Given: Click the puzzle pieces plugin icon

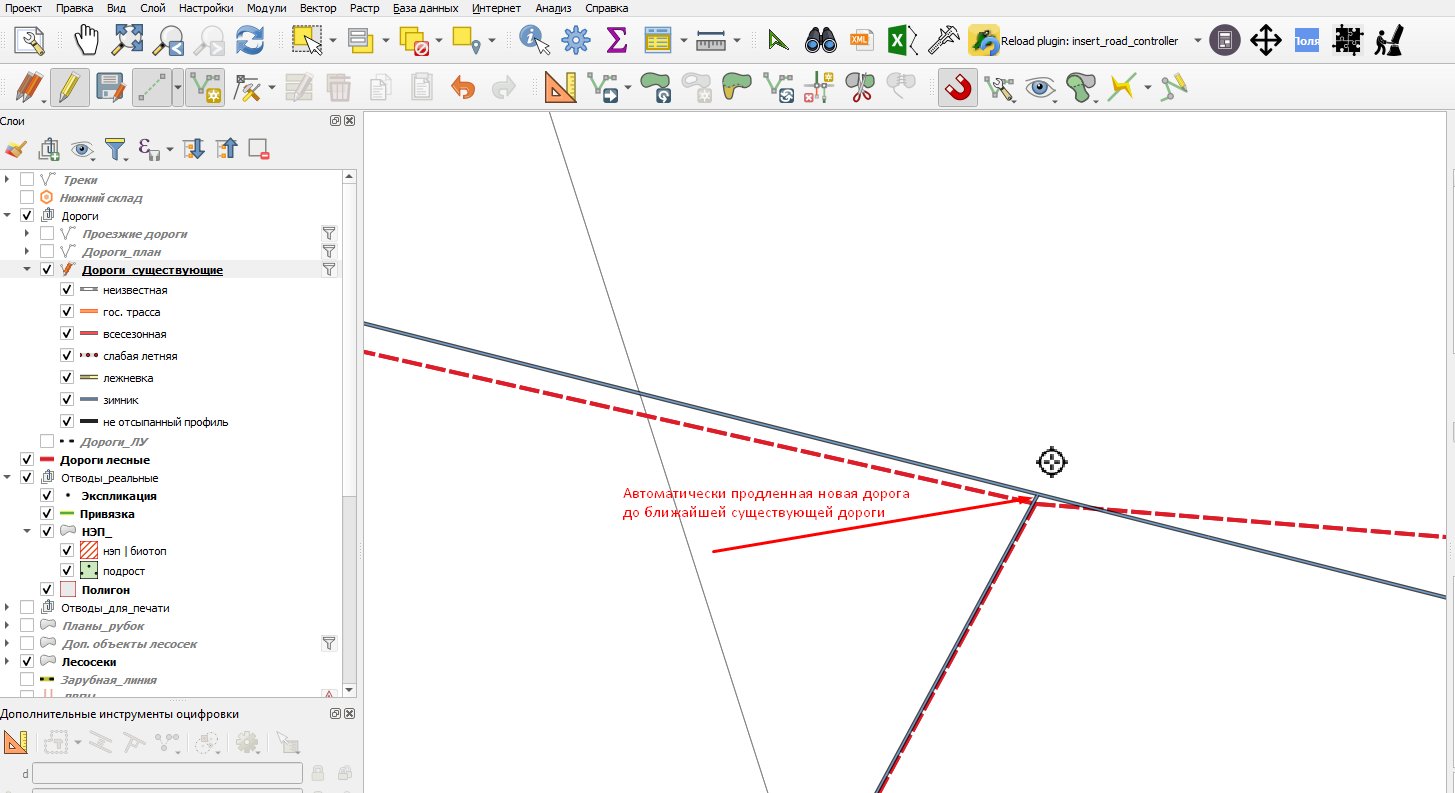Looking at the screenshot, I should pos(1348,41).
